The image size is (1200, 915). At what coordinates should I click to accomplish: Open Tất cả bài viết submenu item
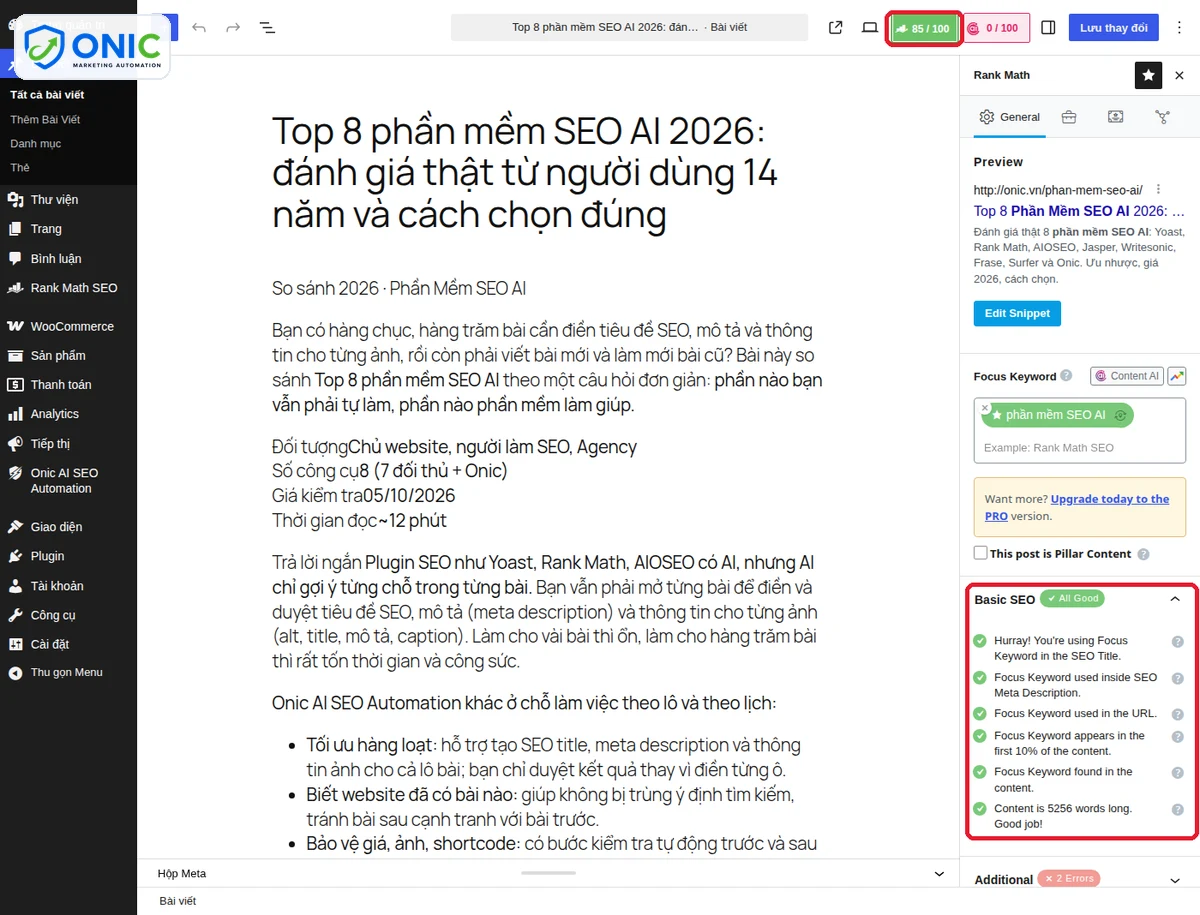point(47,95)
